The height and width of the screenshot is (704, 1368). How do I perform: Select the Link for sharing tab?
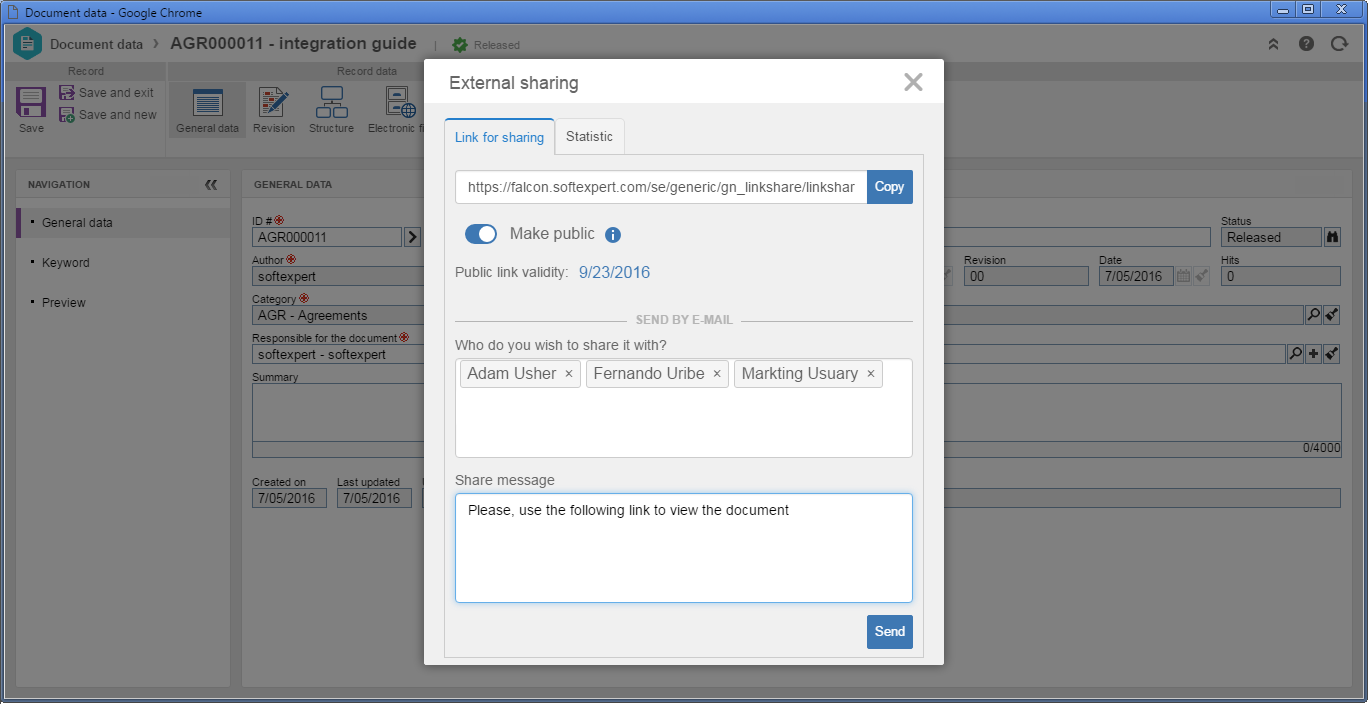tap(499, 137)
